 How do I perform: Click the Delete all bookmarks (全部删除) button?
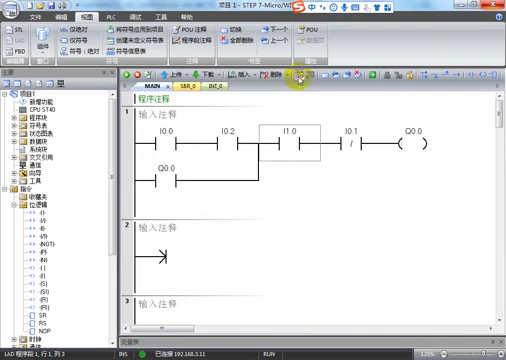[x=237, y=40]
